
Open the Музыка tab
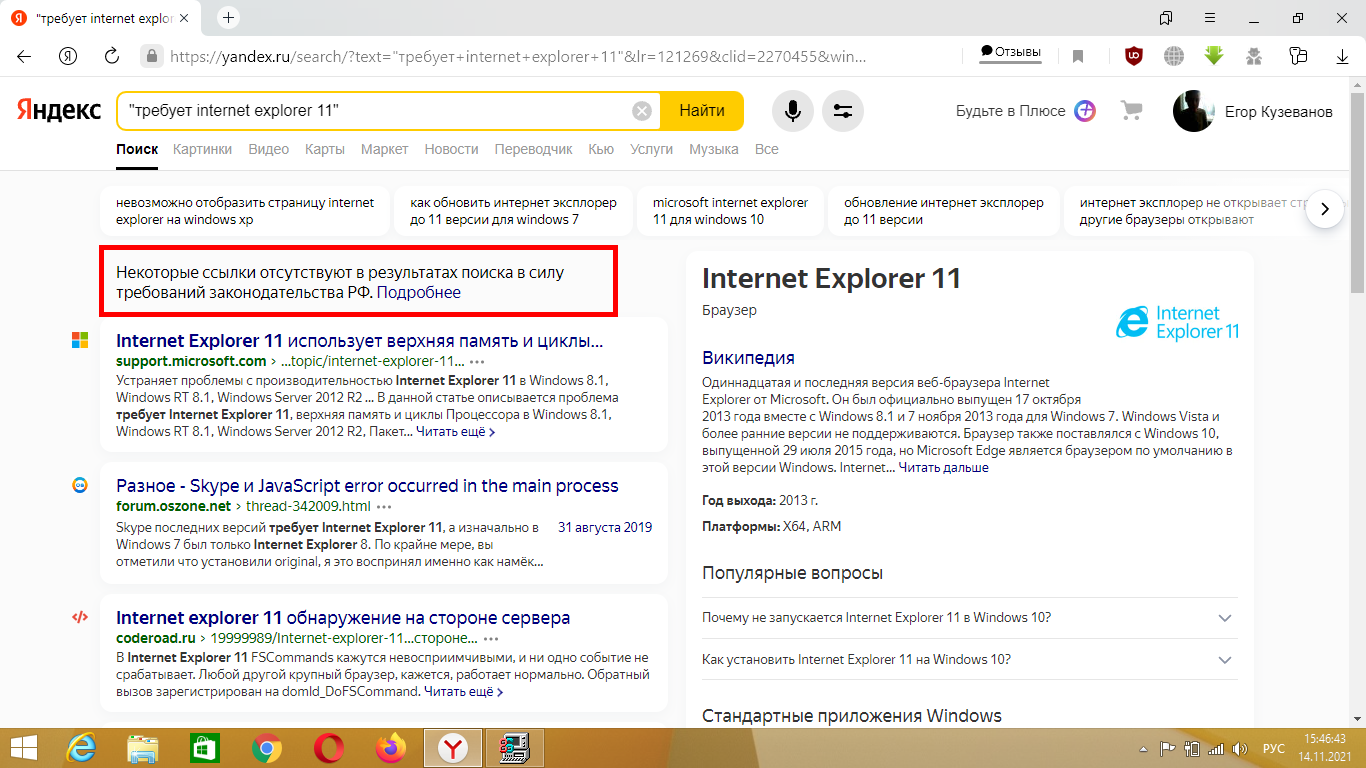714,149
